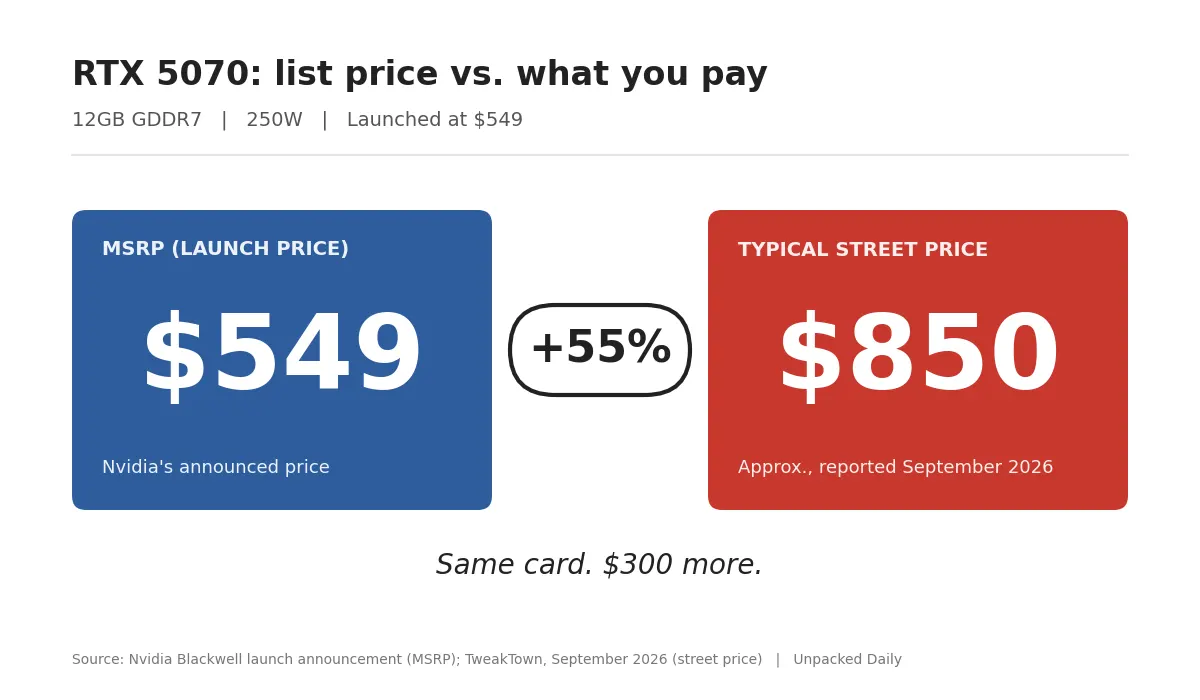Click the RTX 5070 headline title

420,75
